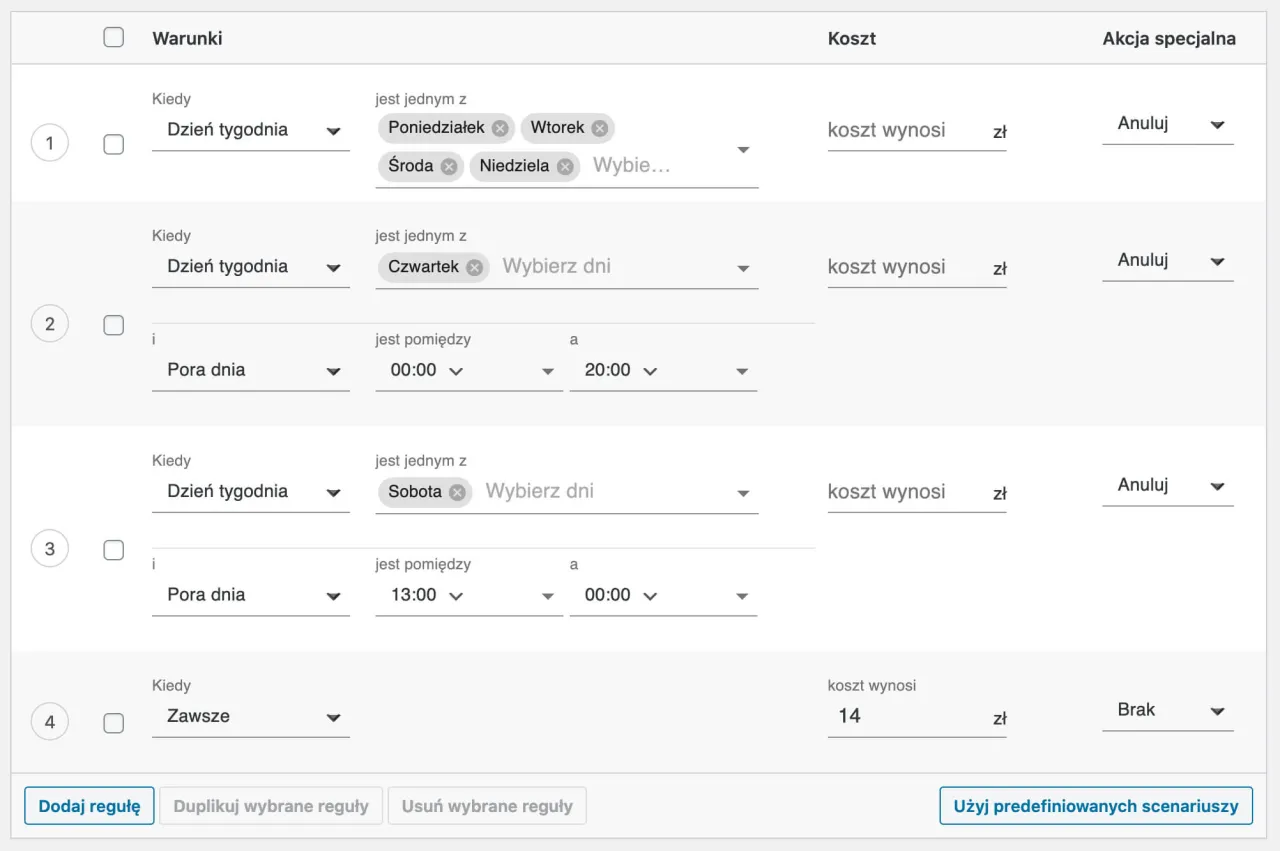
Task: Remove the Czwartek tag in rule 2
Action: pyautogui.click(x=474, y=267)
